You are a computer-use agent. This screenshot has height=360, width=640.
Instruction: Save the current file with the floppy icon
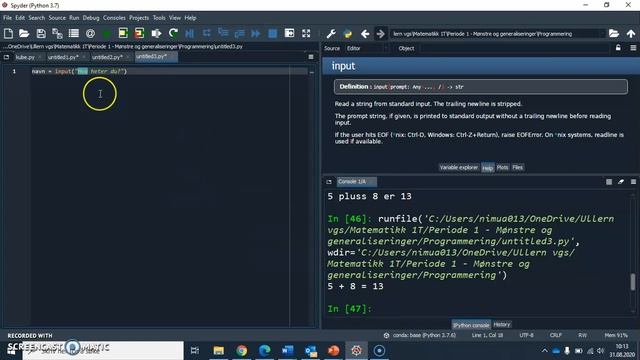(x=41, y=33)
